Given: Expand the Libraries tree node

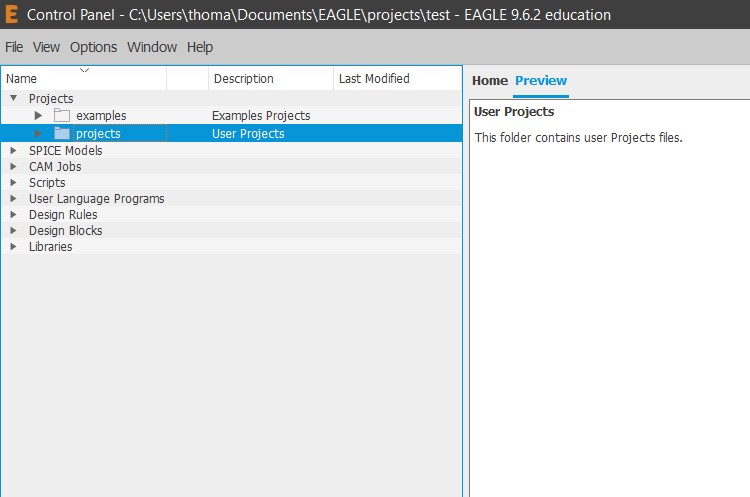Looking at the screenshot, I should 14,247.
